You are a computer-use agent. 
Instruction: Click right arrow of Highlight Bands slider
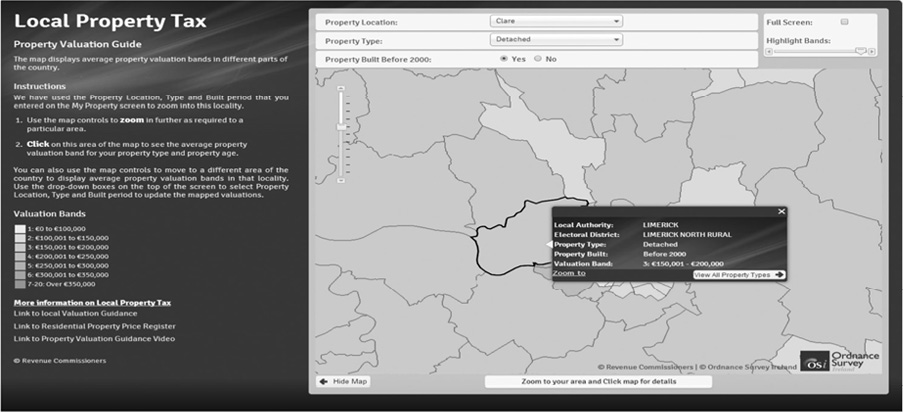(x=872, y=51)
